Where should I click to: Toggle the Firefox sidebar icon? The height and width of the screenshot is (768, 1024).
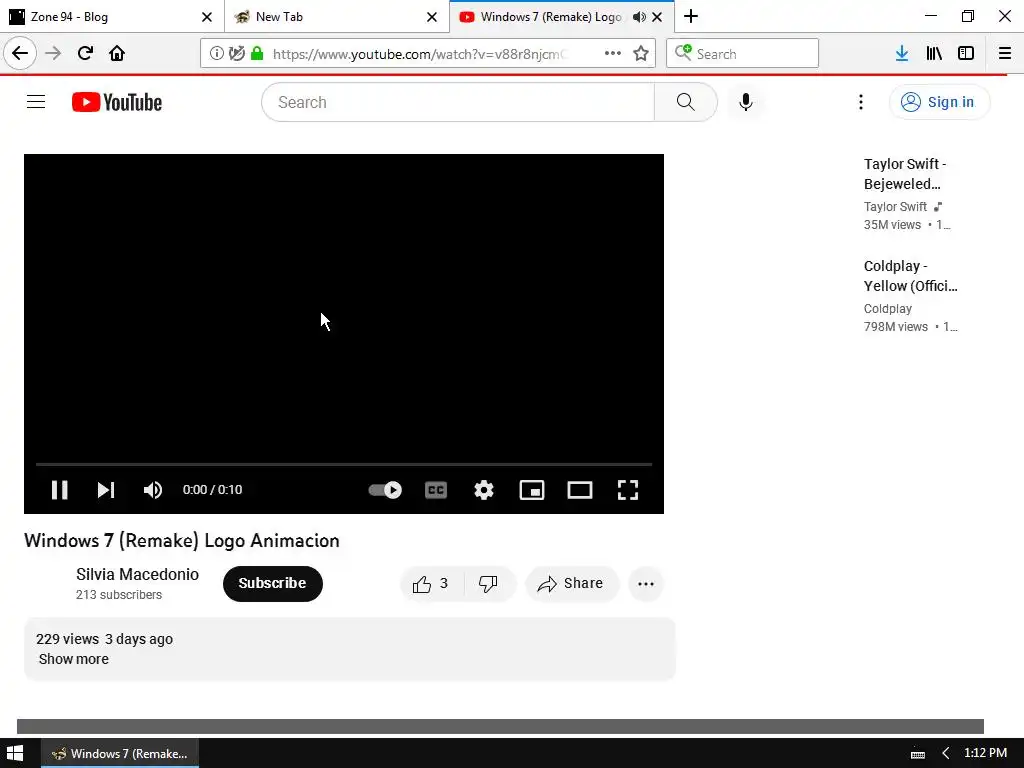coord(966,54)
